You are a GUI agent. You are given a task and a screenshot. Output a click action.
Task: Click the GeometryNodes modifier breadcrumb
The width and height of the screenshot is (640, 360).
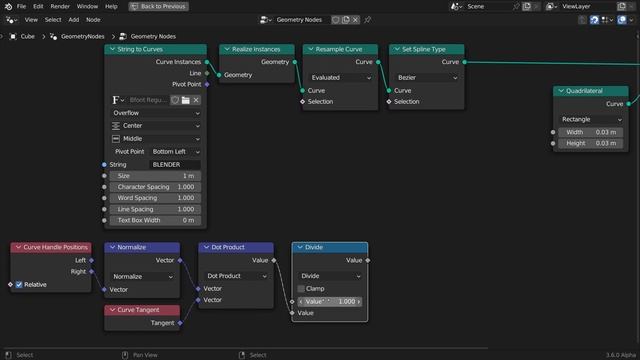(x=82, y=36)
